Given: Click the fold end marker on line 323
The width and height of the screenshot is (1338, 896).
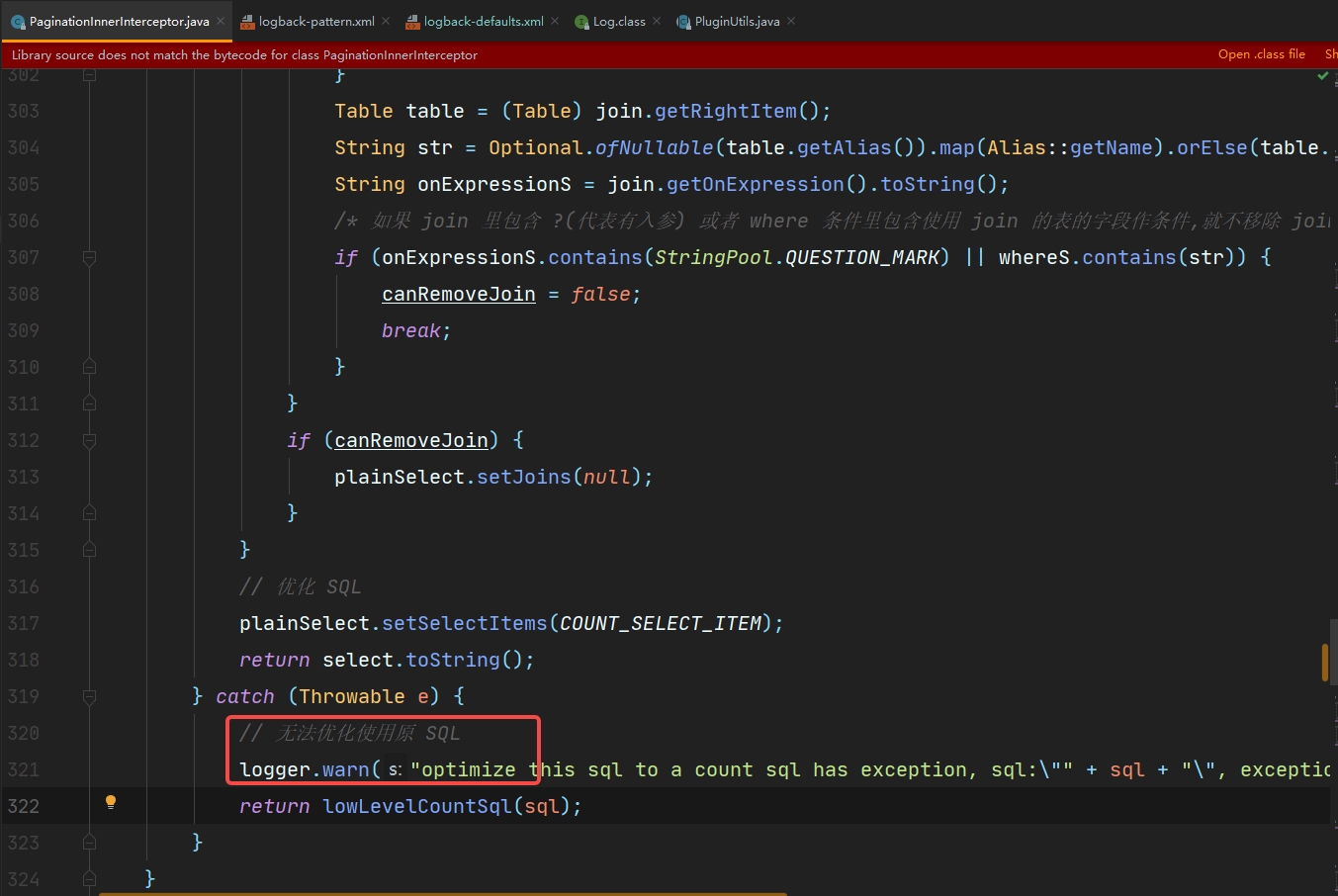Looking at the screenshot, I should click(89, 843).
